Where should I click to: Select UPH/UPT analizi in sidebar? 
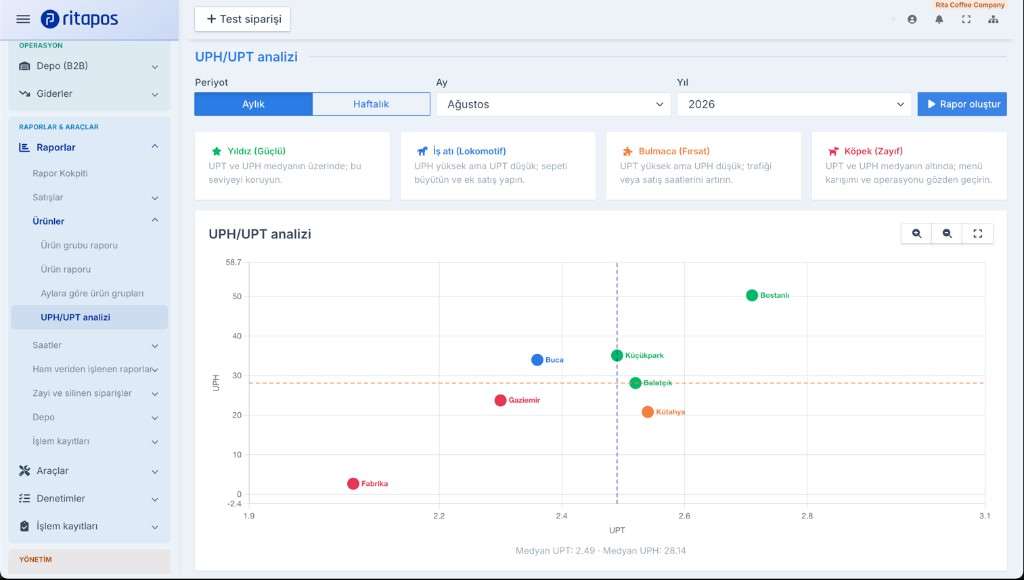[x=89, y=317]
